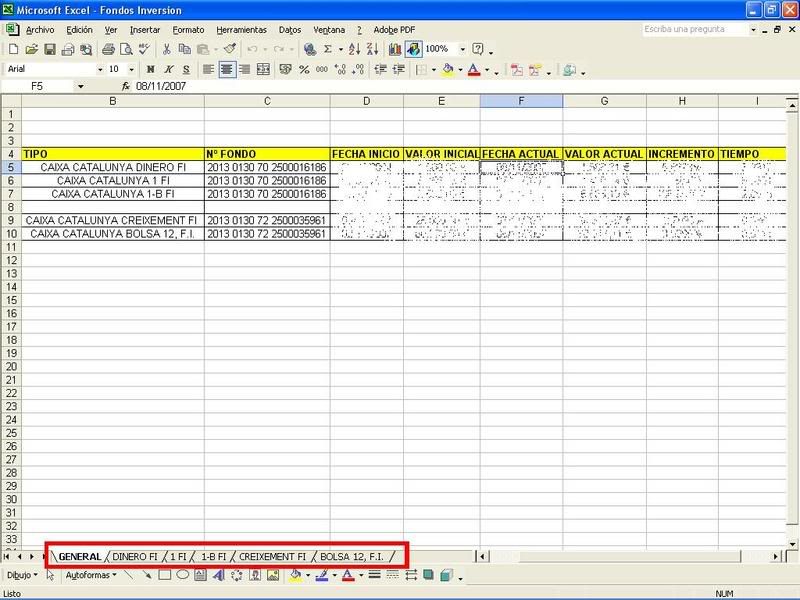Jump to the first sheet tab
The width and height of the screenshot is (800, 600).
pos(7,557)
